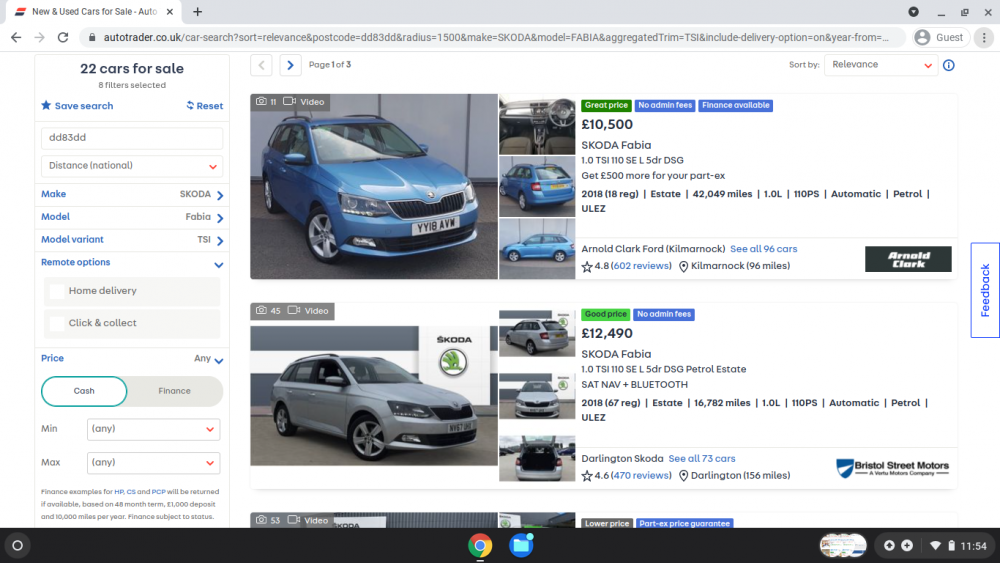This screenshot has height=563, width=1000.
Task: Click the browser forward arrow
Action: coord(40,38)
